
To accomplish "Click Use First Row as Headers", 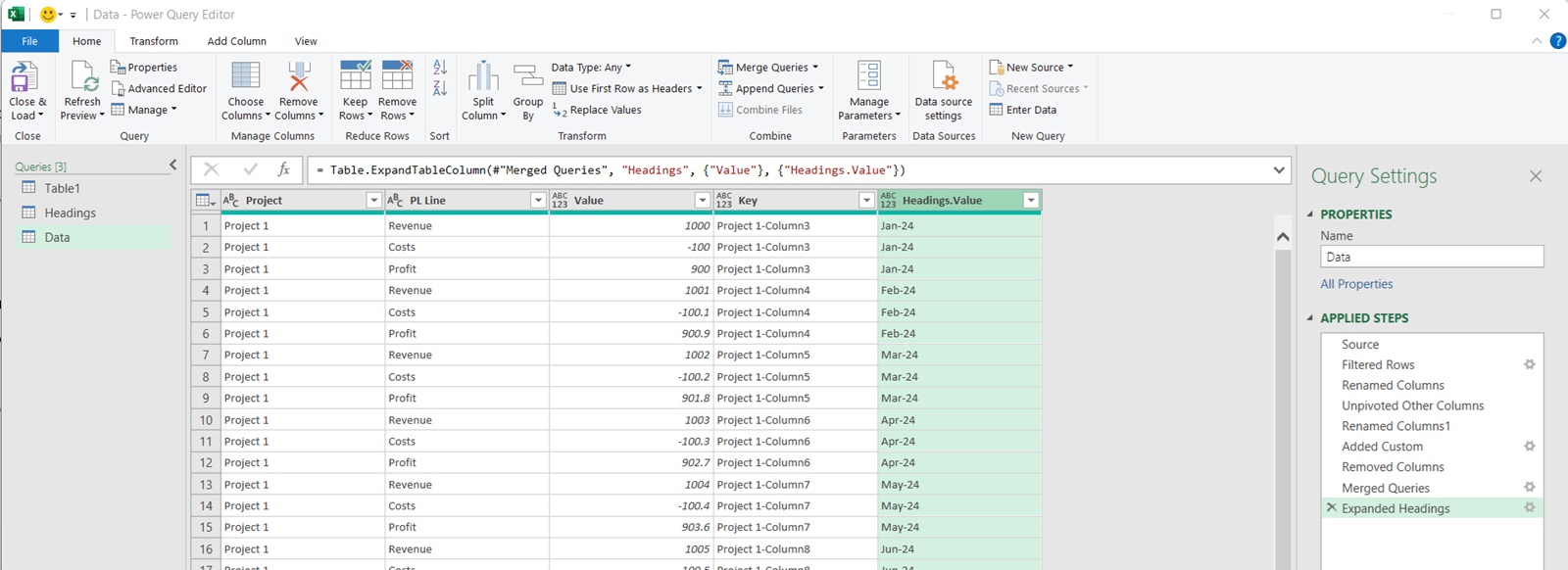I will click(x=627, y=88).
